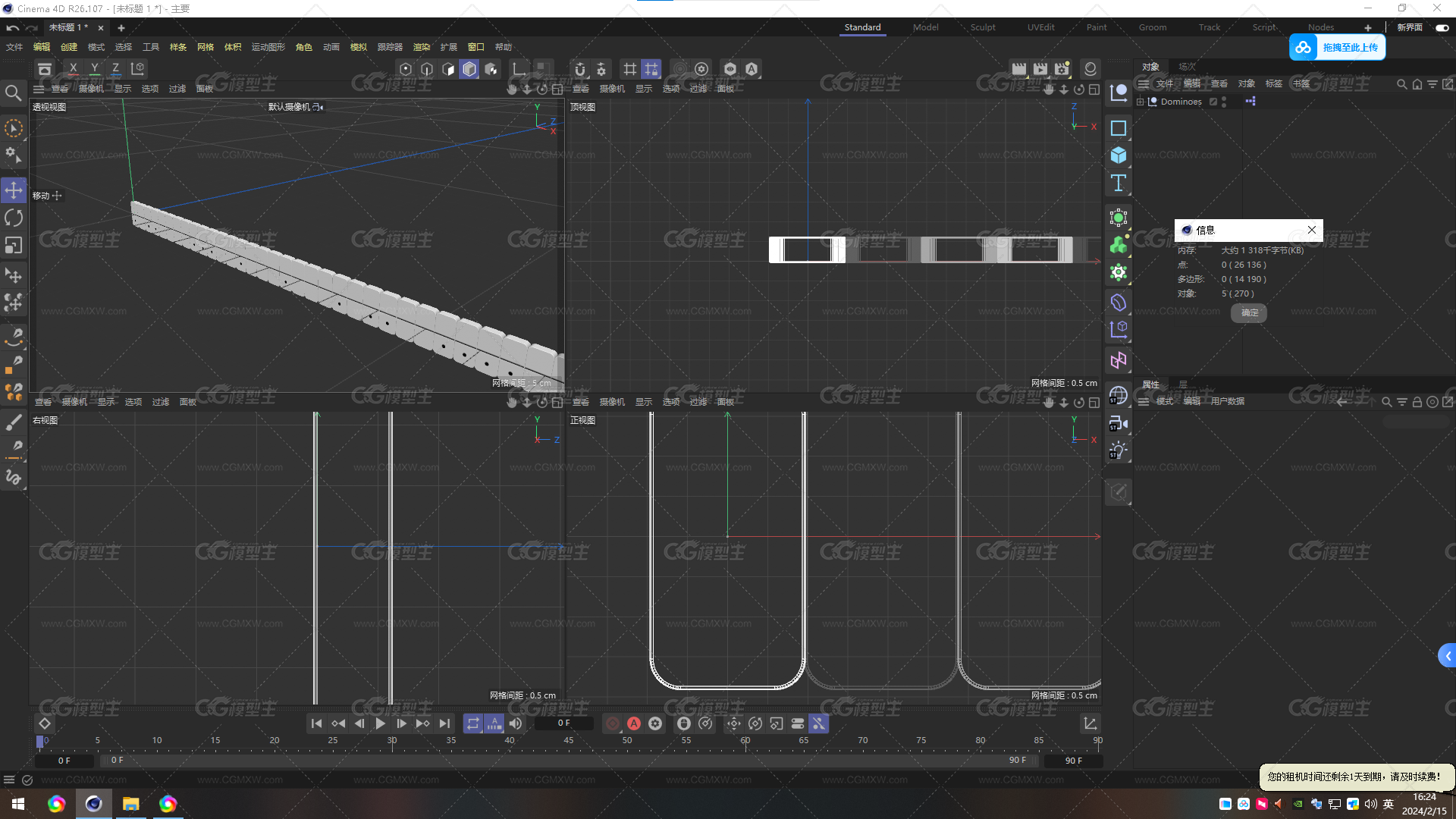
Task: Open object manager hamburger menu
Action: [1143, 84]
